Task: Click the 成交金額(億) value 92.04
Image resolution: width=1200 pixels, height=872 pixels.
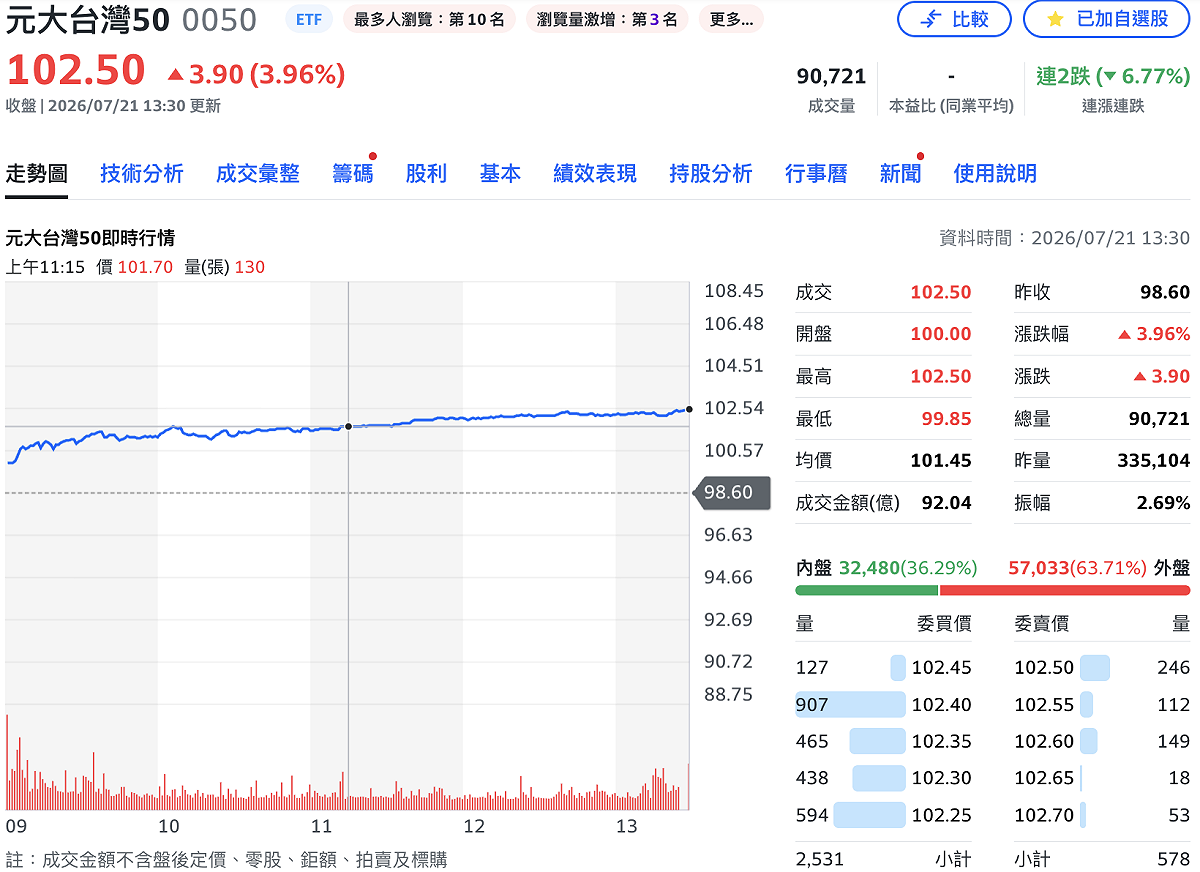Action: (946, 503)
